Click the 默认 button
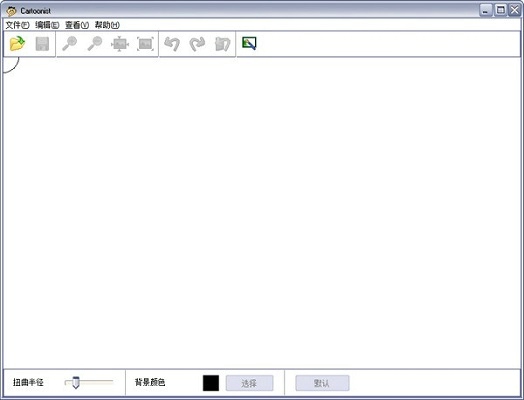Viewport: 524px width, 400px height. (322, 383)
